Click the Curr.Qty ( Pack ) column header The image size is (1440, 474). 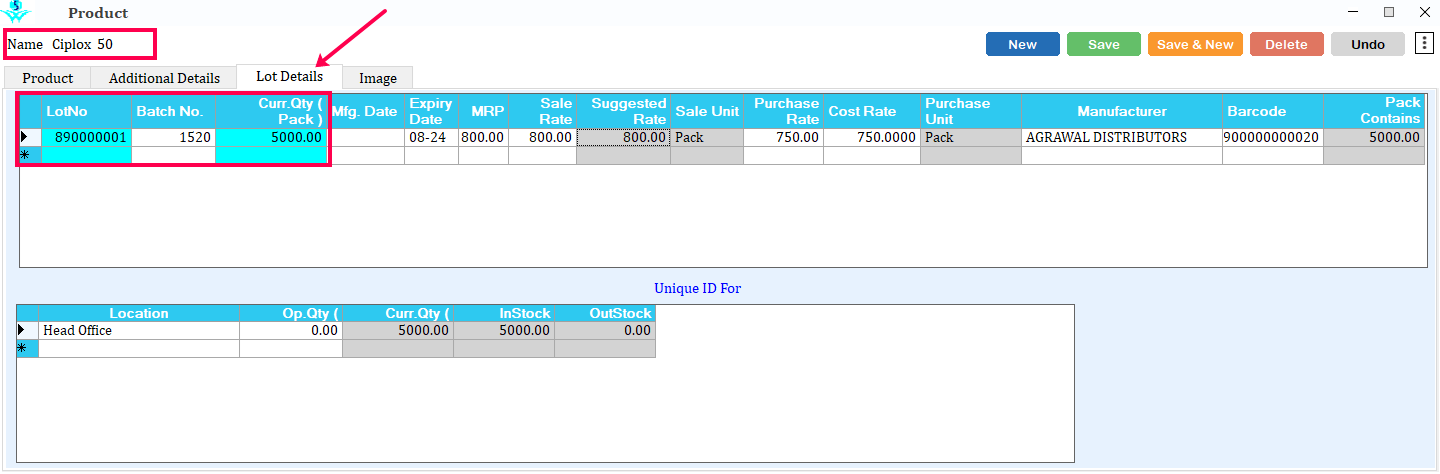tap(270, 111)
